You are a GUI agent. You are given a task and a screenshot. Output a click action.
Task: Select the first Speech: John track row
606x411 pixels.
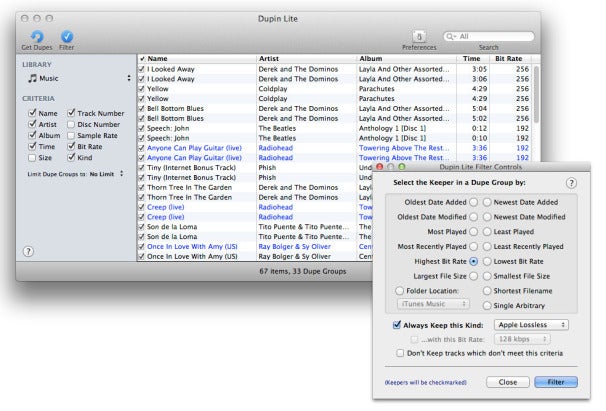[x=335, y=128]
